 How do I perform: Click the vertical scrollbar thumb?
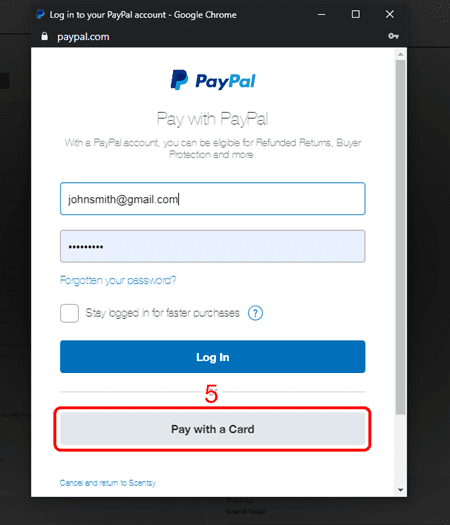click(x=400, y=237)
